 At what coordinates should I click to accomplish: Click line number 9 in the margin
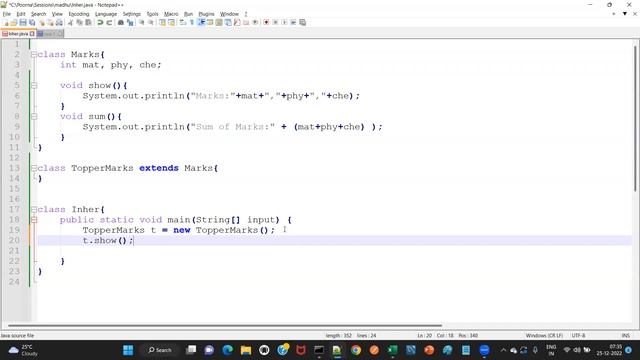click(x=17, y=127)
